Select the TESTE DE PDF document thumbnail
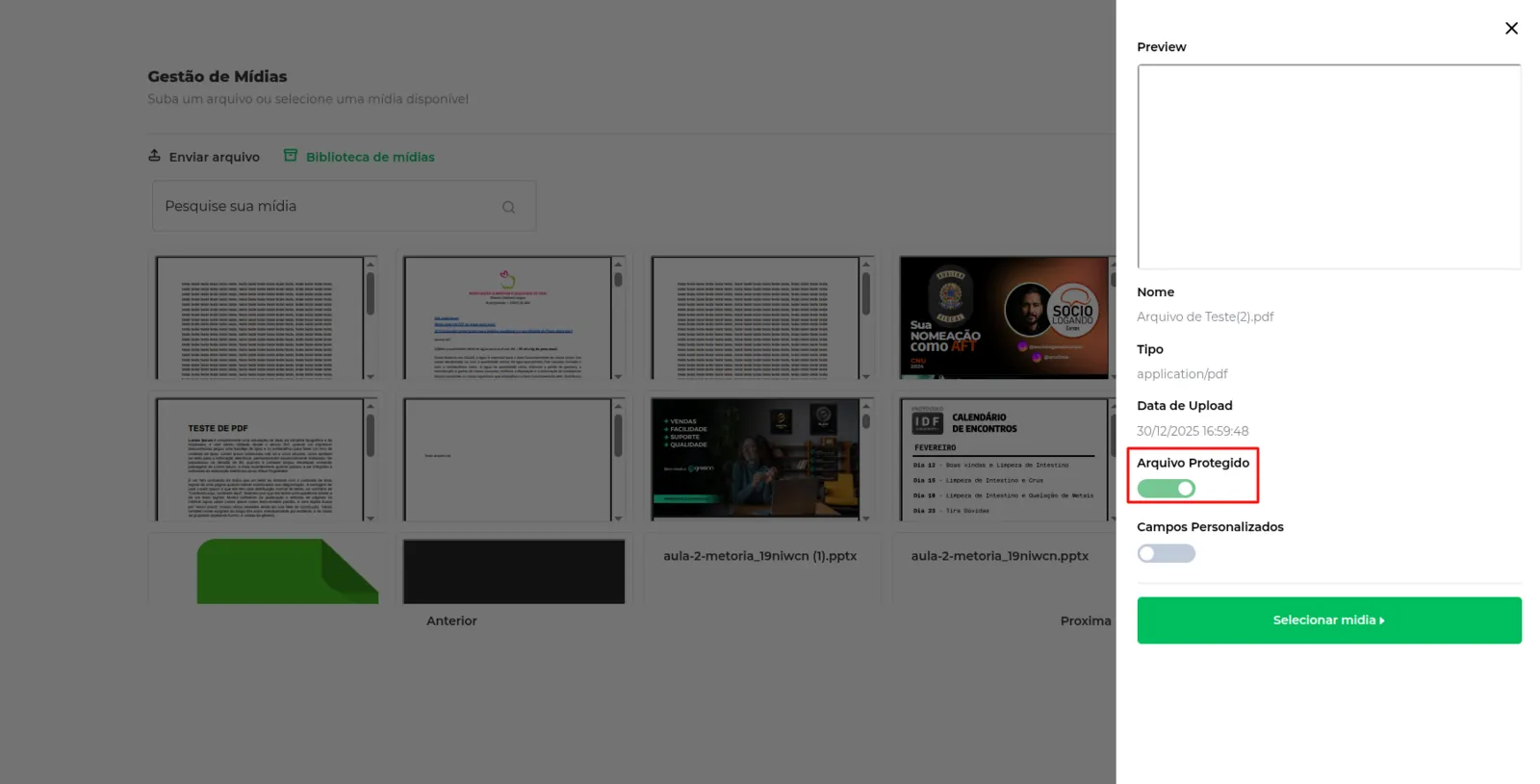Image resolution: width=1540 pixels, height=784 pixels. (x=265, y=460)
